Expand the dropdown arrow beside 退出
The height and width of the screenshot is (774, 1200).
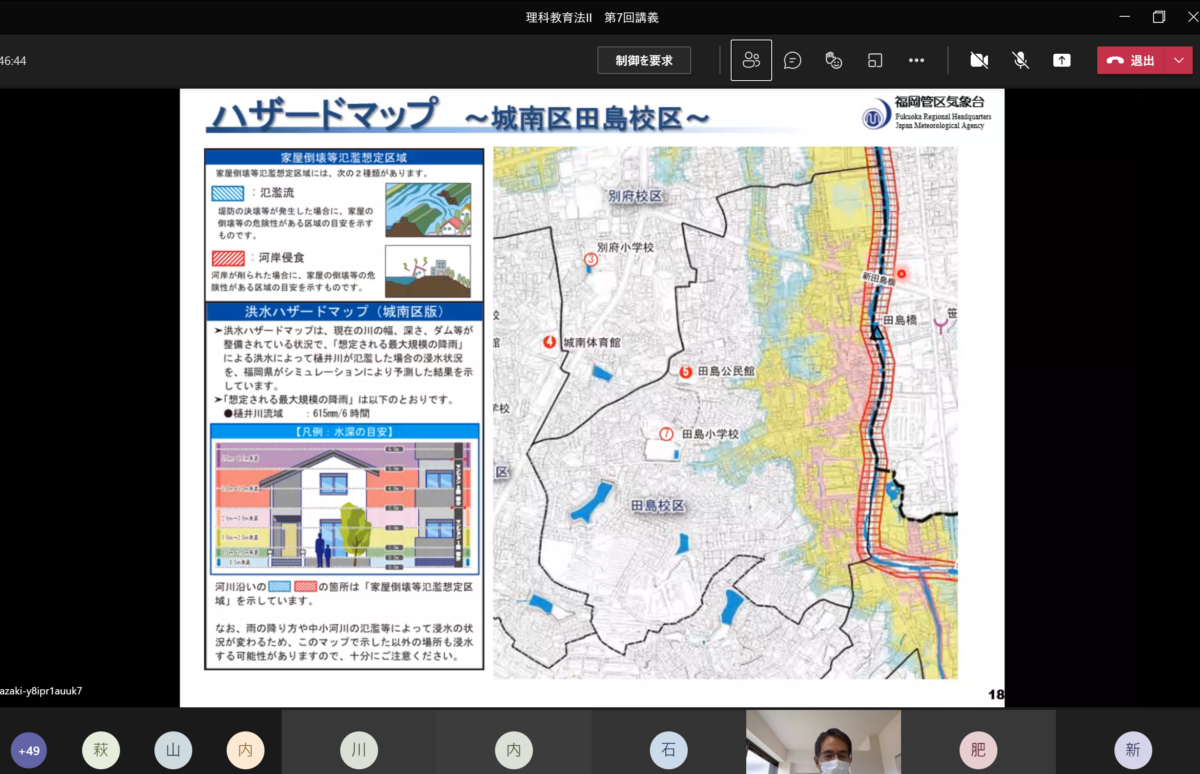point(1180,60)
